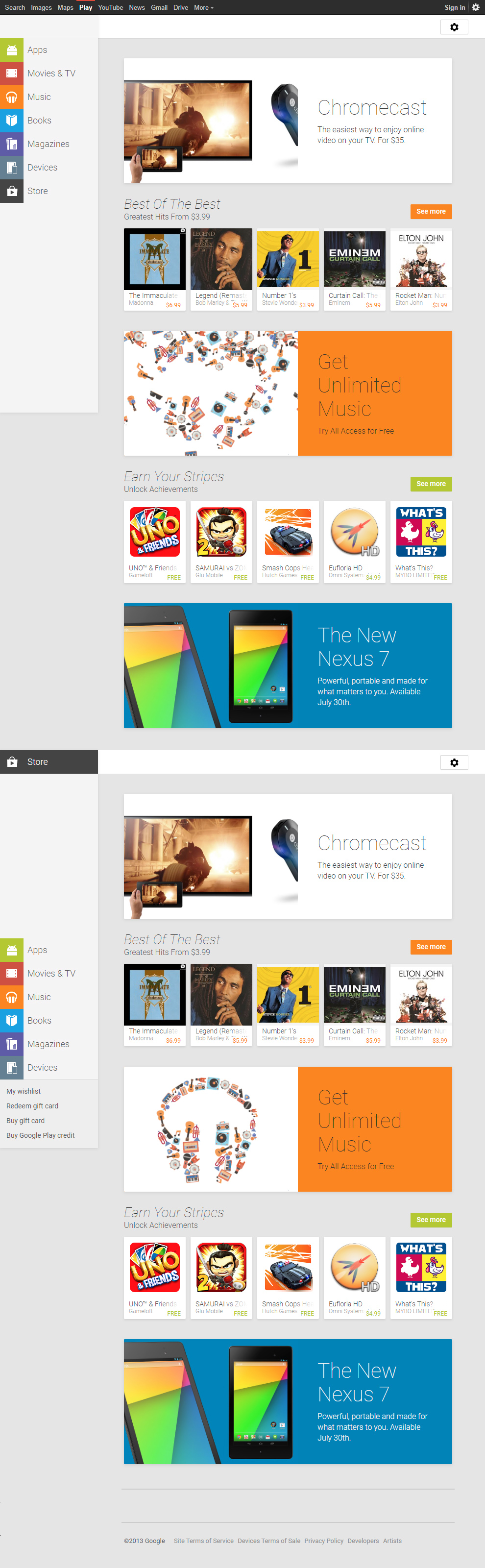Click the dark Store header label
The image size is (485, 1568).
tap(38, 762)
